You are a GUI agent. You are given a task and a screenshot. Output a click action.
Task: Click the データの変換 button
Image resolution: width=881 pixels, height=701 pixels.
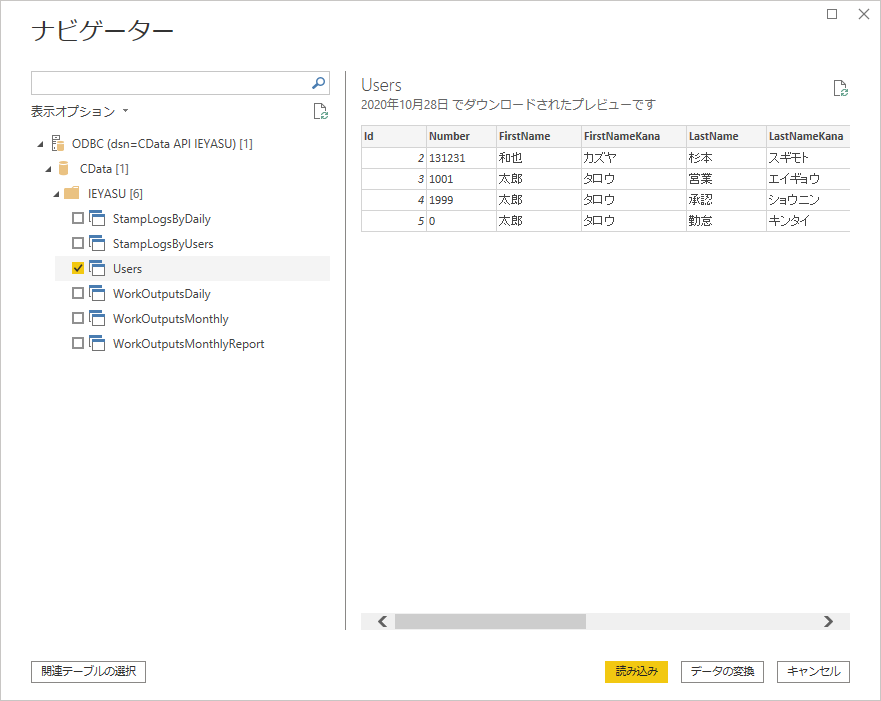pyautogui.click(x=722, y=671)
